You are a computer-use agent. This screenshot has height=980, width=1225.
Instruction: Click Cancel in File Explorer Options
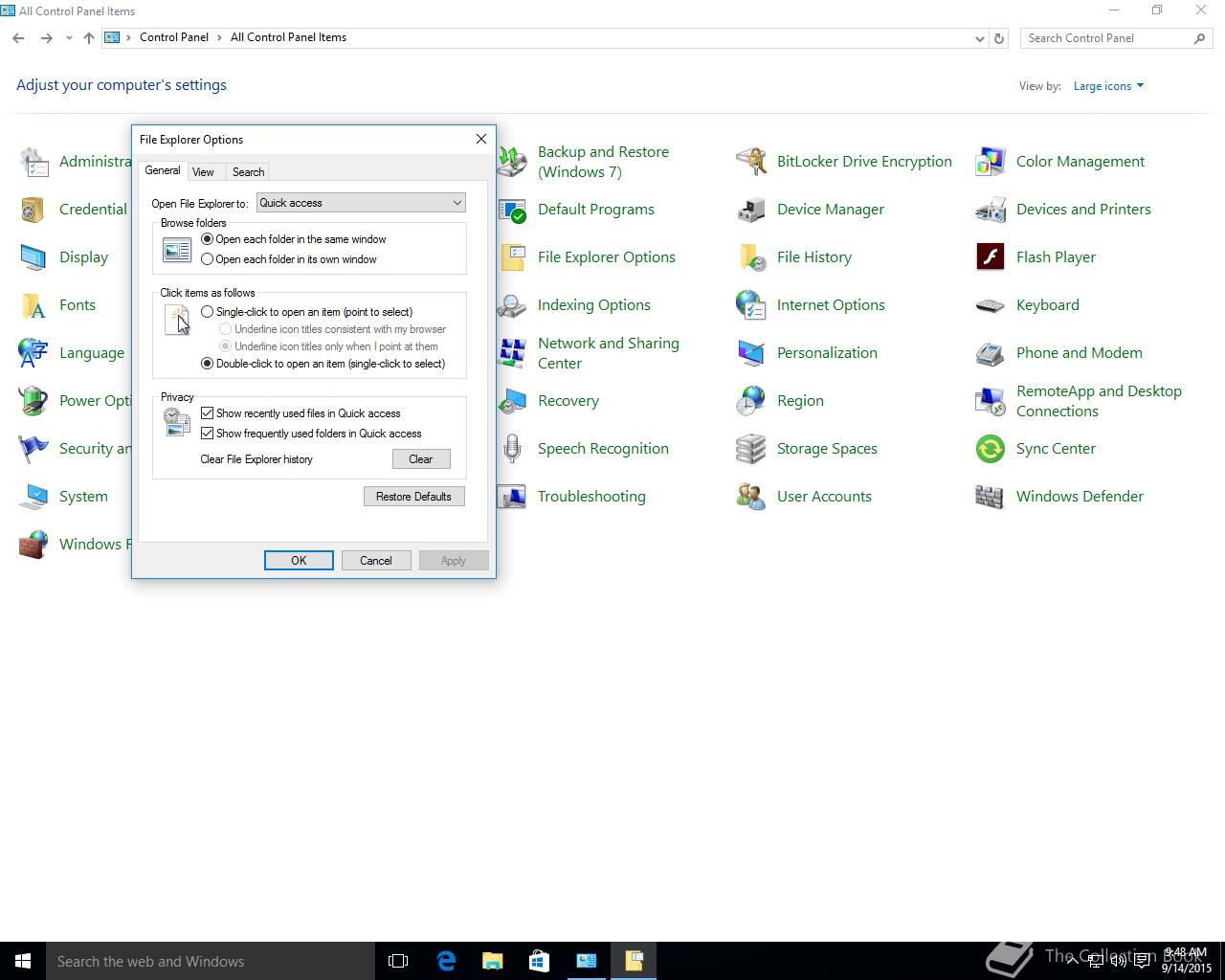[x=376, y=561]
